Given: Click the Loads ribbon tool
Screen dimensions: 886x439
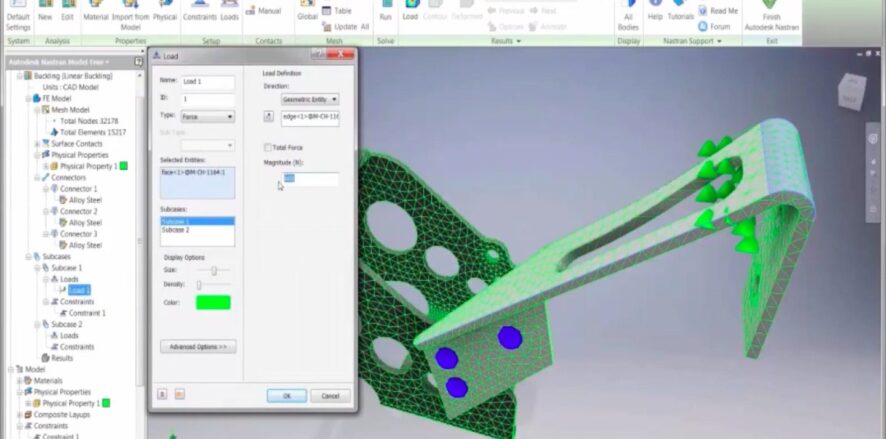Looking at the screenshot, I should [x=229, y=12].
